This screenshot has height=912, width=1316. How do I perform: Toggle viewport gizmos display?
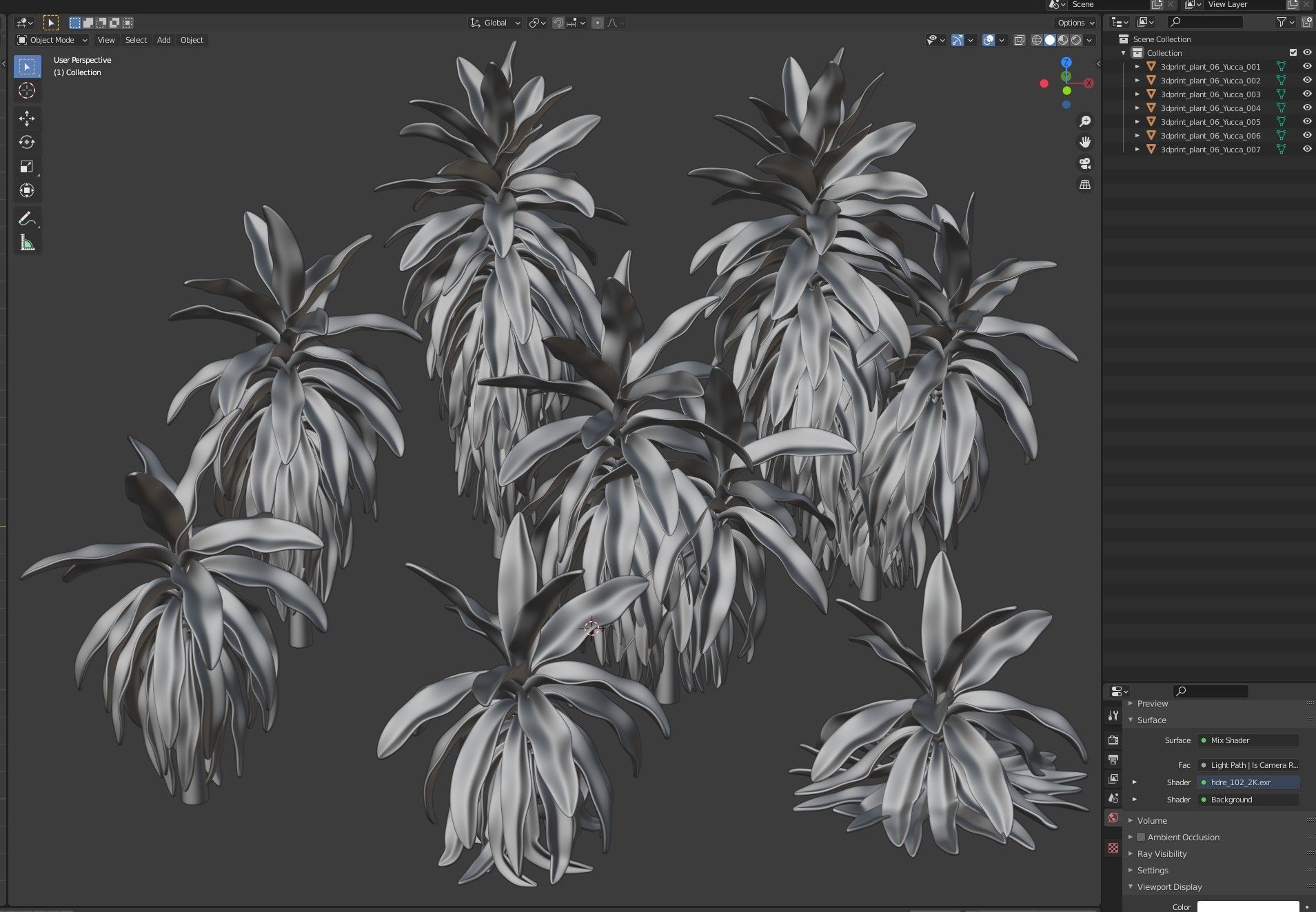[x=958, y=40]
